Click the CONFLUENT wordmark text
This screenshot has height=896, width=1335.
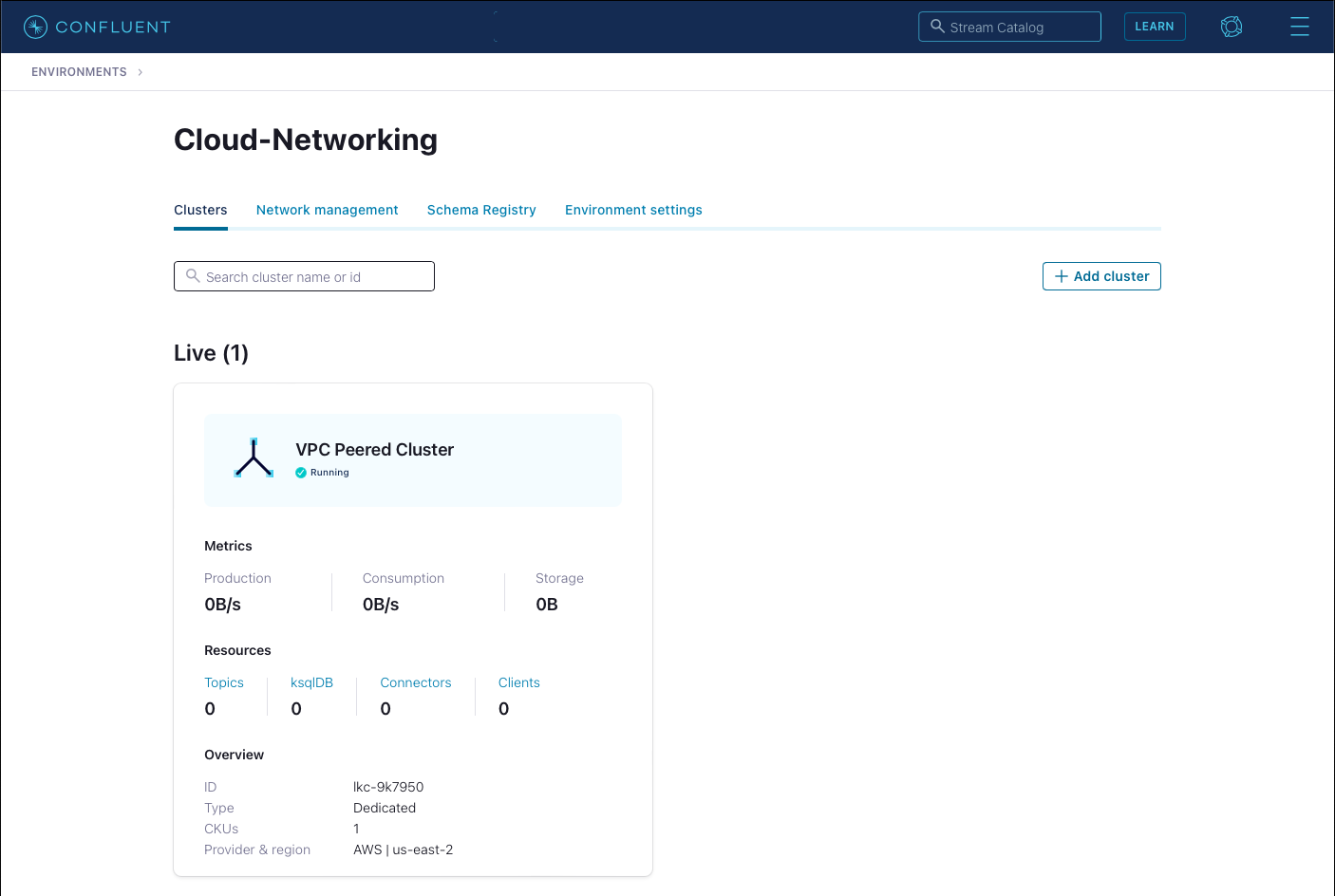tap(113, 27)
